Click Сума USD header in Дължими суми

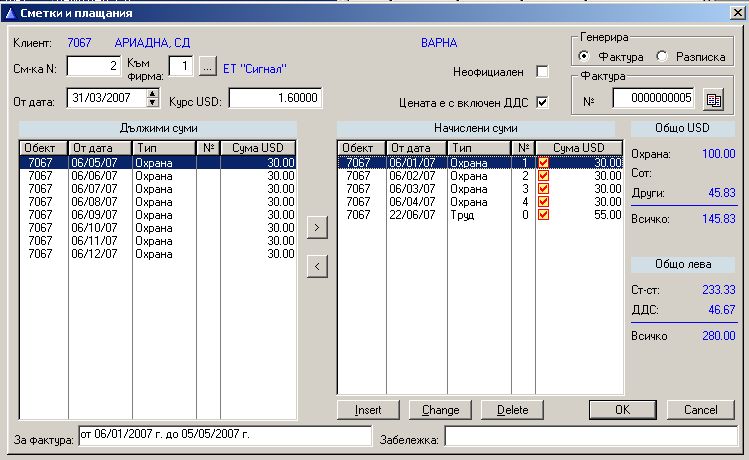point(258,148)
